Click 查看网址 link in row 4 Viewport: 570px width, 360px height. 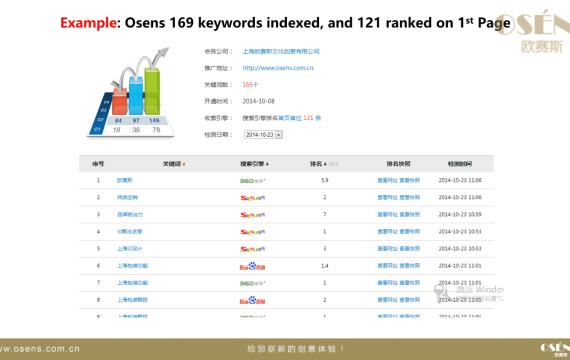(x=388, y=232)
